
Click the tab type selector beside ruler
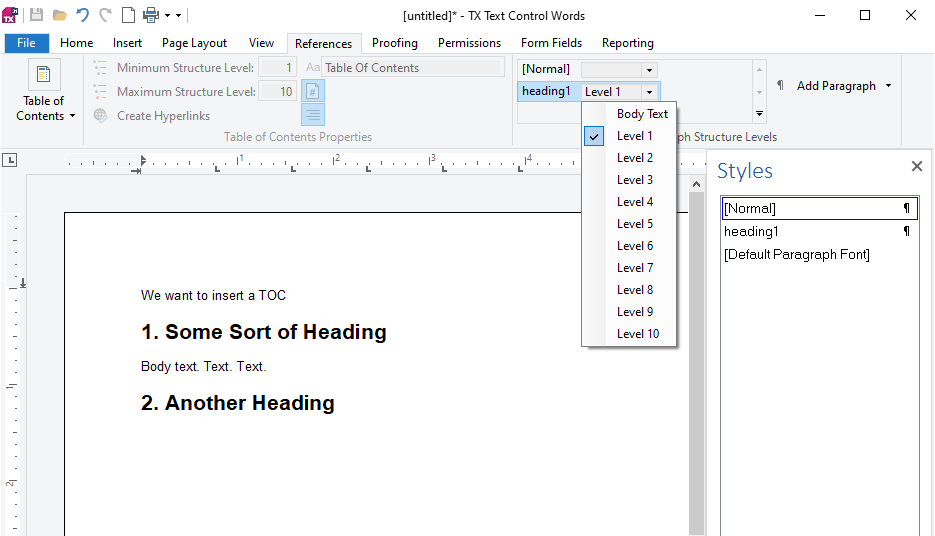(10, 160)
